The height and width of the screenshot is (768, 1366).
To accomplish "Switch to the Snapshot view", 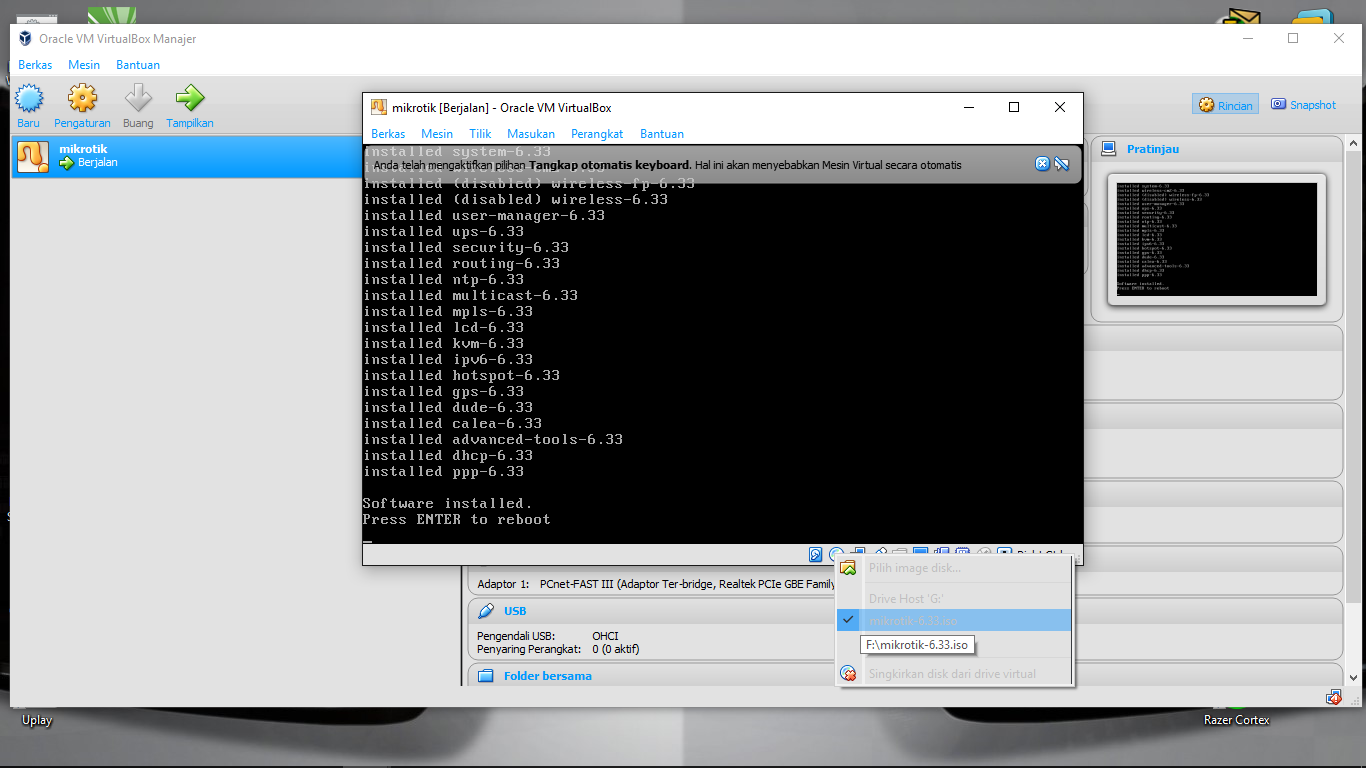I will point(1303,104).
